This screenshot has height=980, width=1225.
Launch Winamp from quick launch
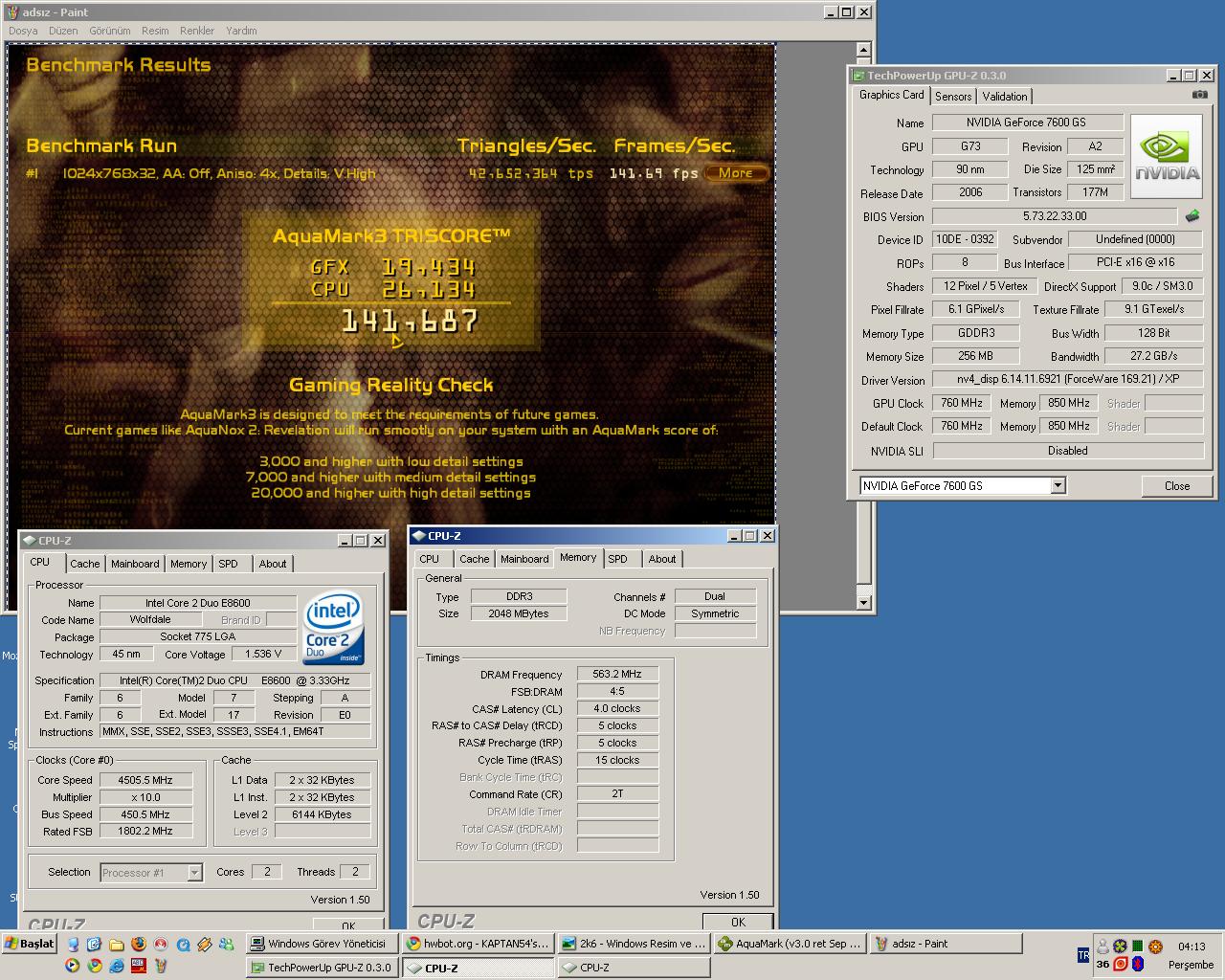(x=205, y=944)
